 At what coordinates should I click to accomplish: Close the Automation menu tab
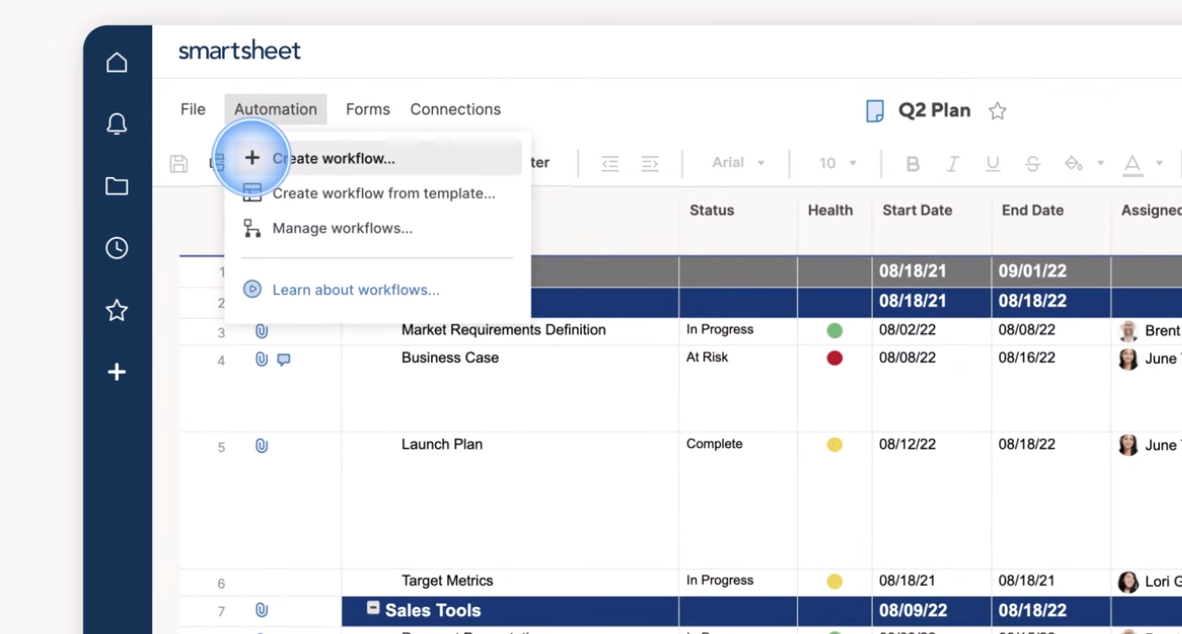275,109
